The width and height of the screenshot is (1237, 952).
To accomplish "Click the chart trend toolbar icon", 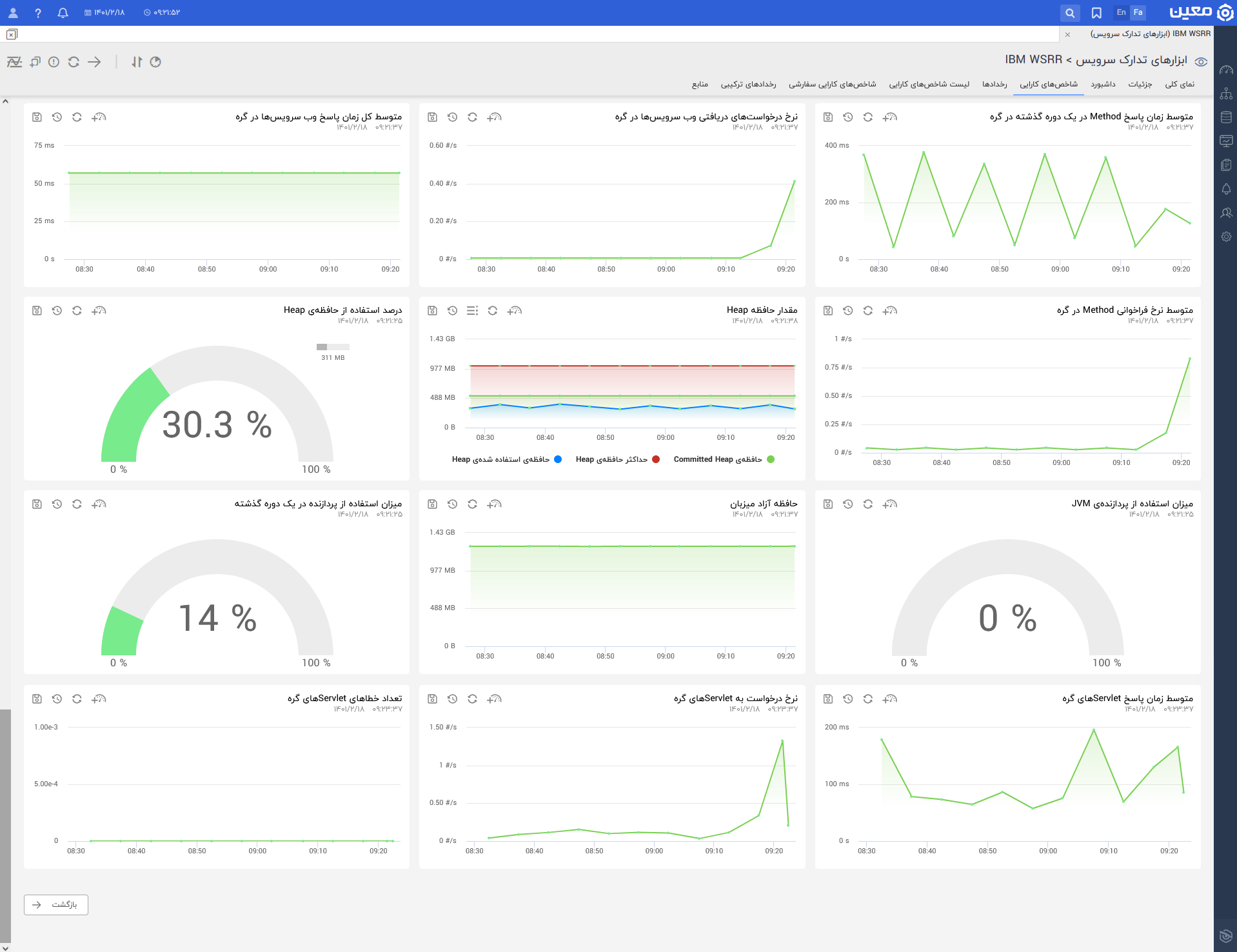I will 14,62.
